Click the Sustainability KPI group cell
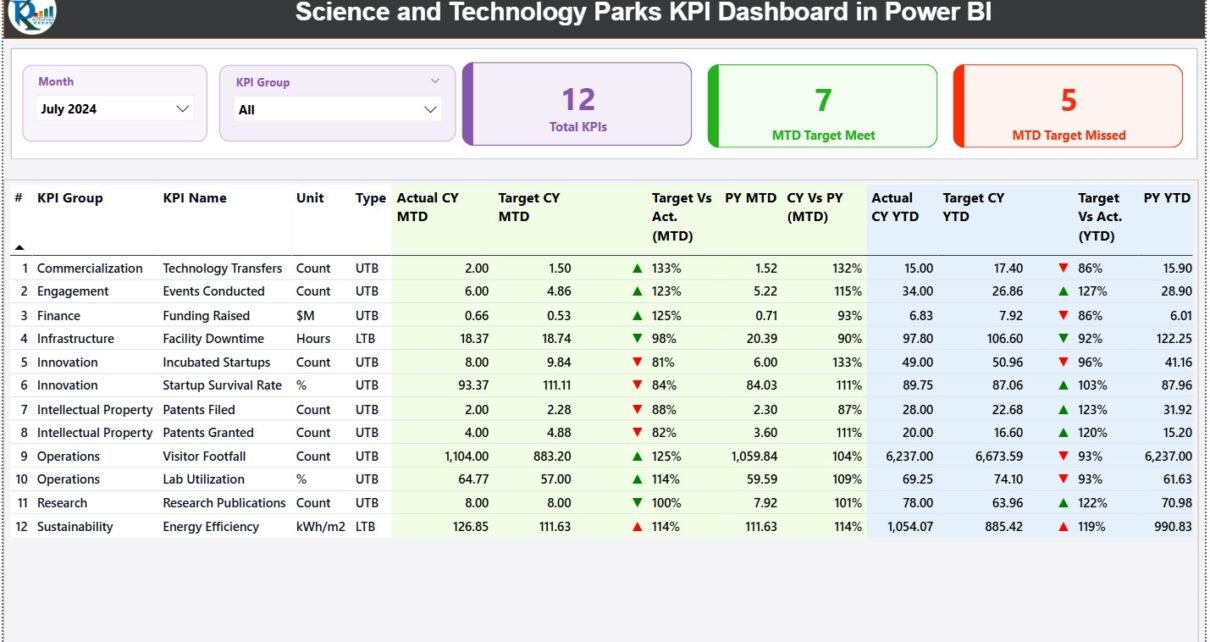 (75, 527)
